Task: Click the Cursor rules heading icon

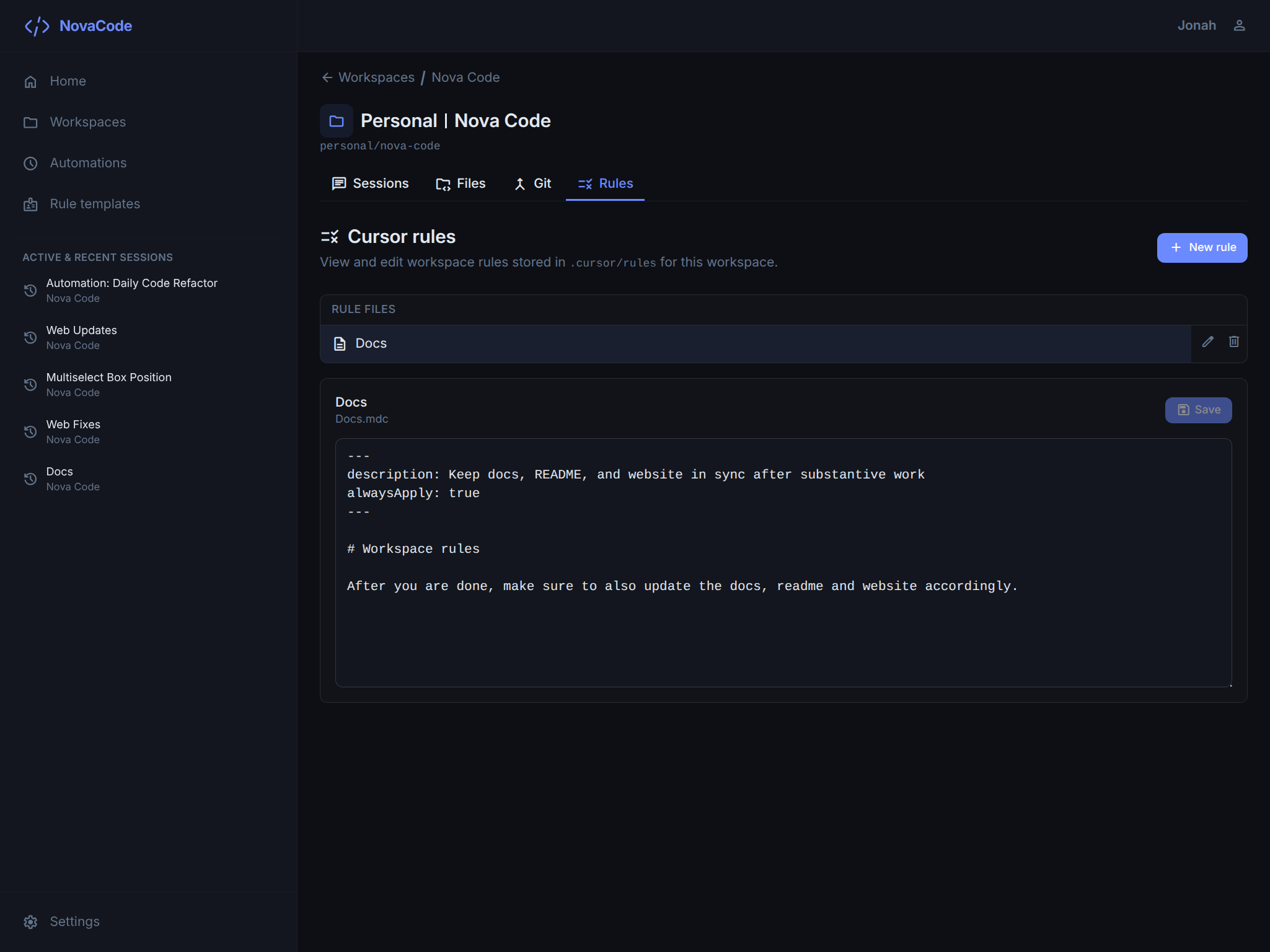Action: click(x=330, y=237)
